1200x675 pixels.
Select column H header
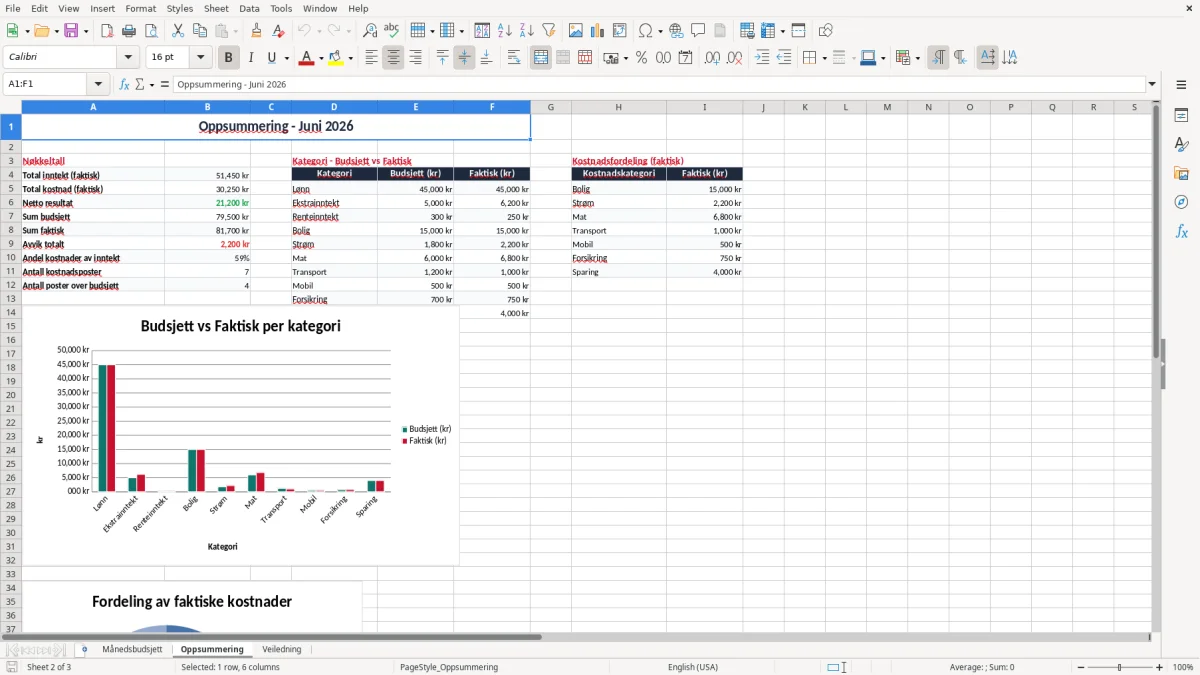[x=618, y=107]
